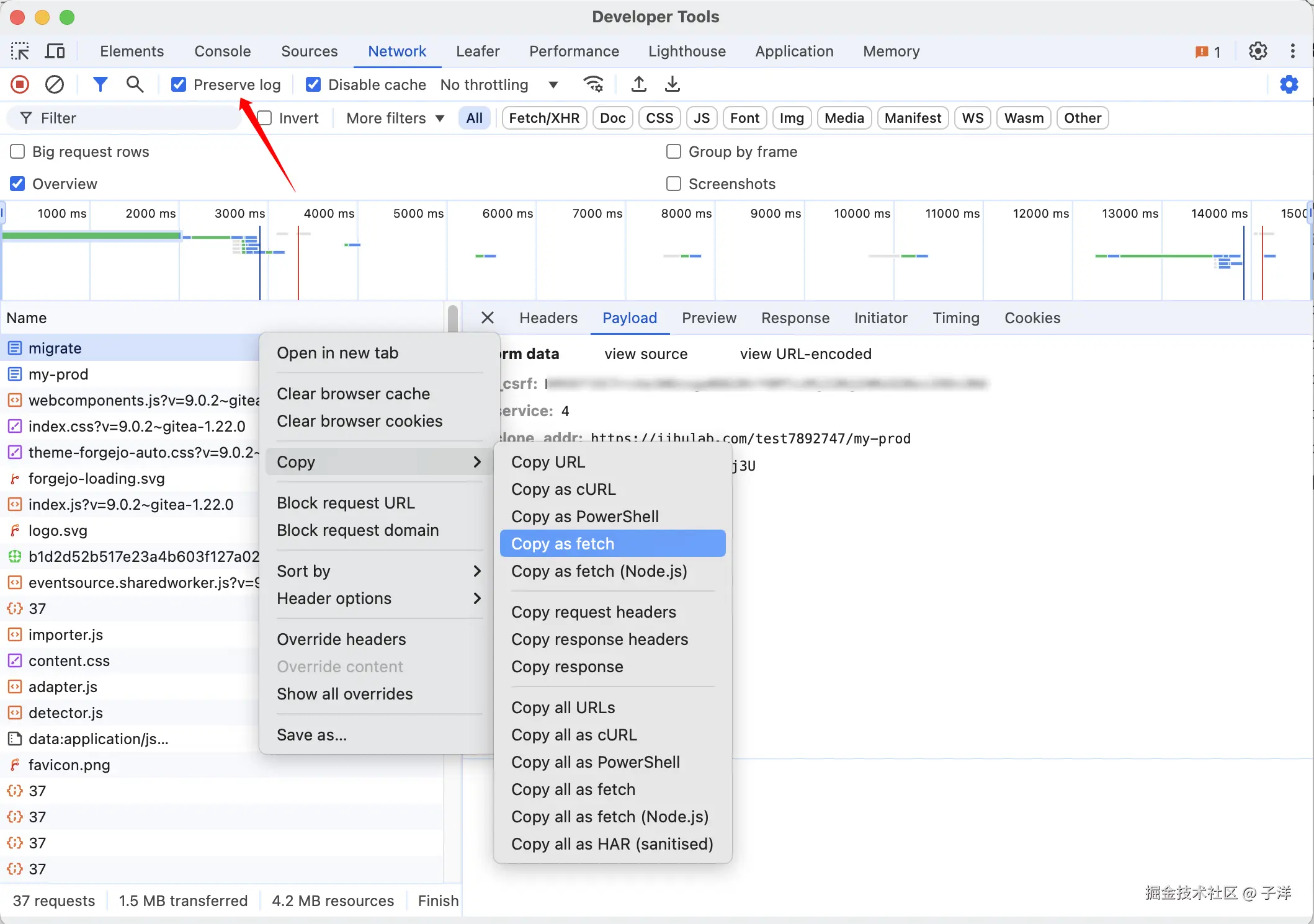Viewport: 1314px width, 924px height.
Task: Clear the network log with the clear icon
Action: [55, 84]
